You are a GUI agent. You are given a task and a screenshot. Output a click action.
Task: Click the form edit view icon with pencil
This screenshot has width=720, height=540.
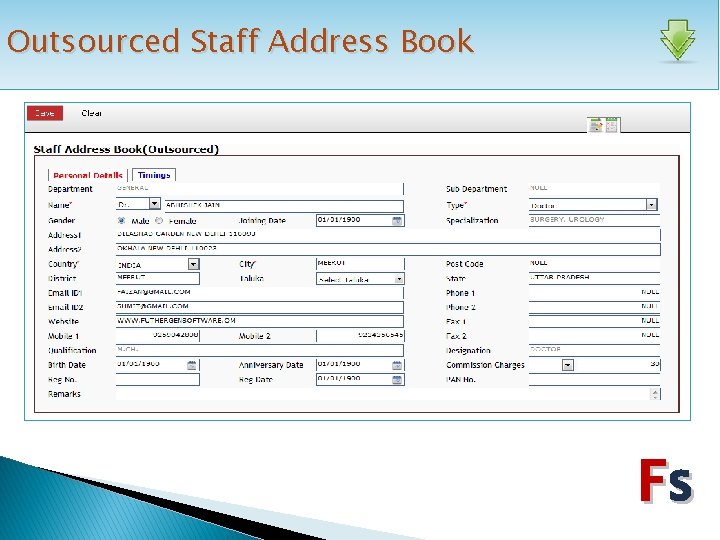pyautogui.click(x=596, y=125)
